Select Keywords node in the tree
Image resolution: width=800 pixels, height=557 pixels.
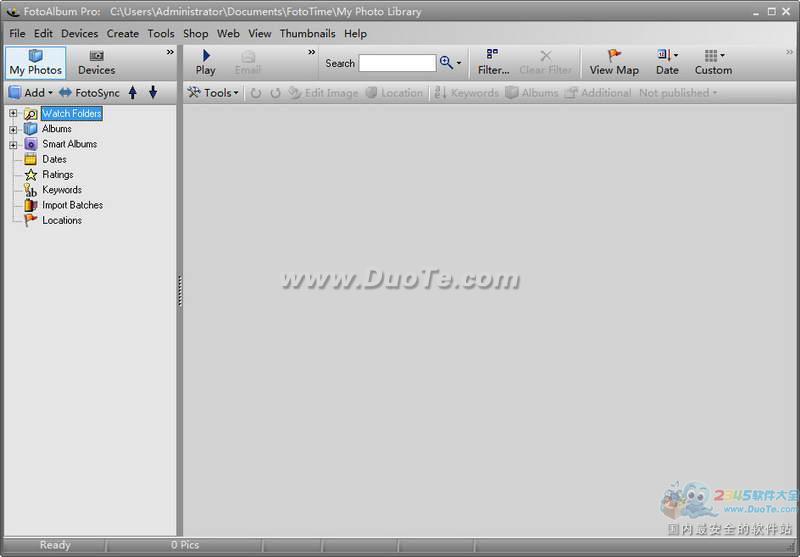click(62, 190)
